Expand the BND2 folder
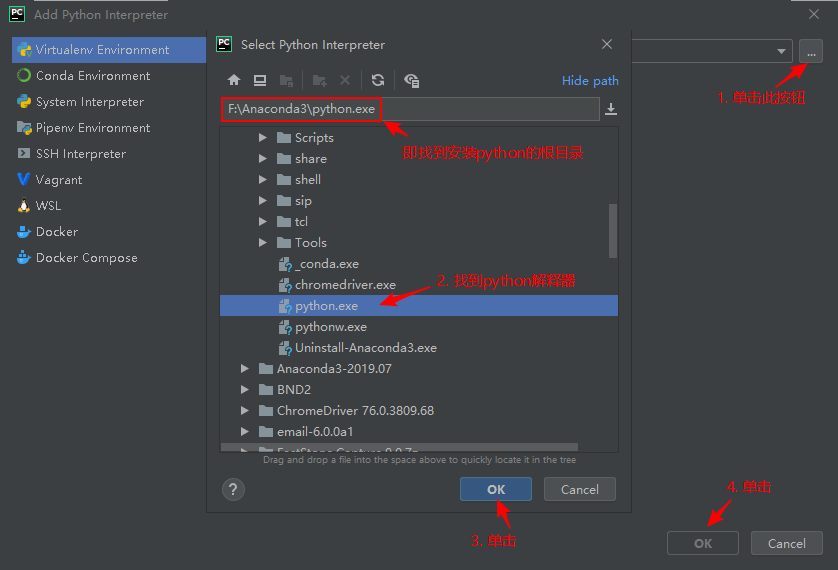This screenshot has width=838, height=570. (244, 389)
